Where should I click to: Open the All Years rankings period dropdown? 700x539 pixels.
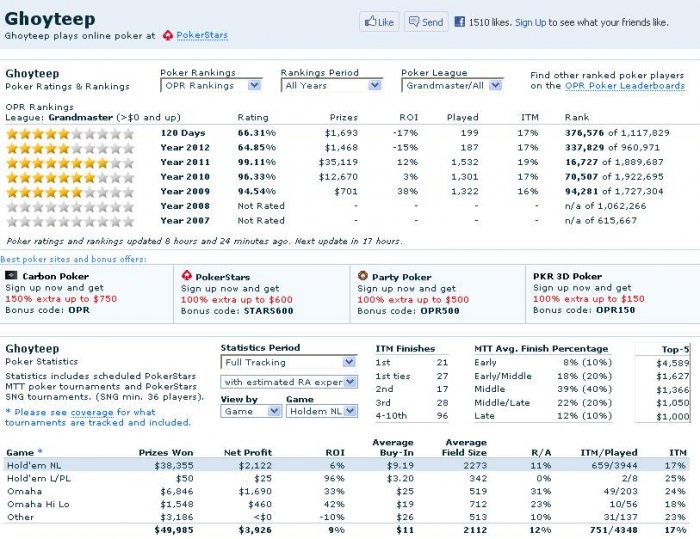(332, 85)
